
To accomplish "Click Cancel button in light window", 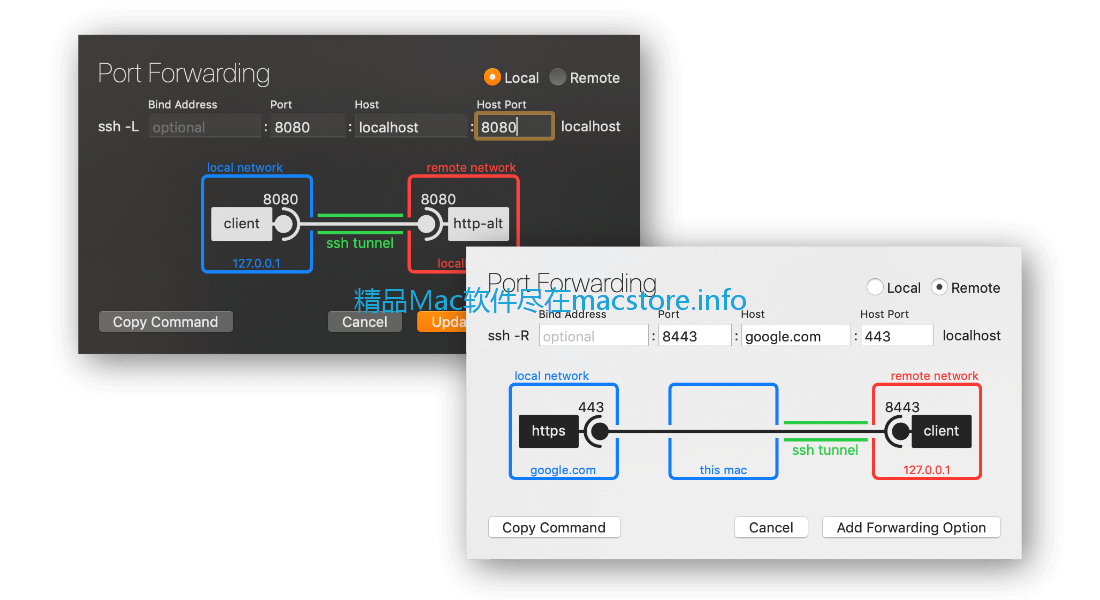I will (x=771, y=528).
